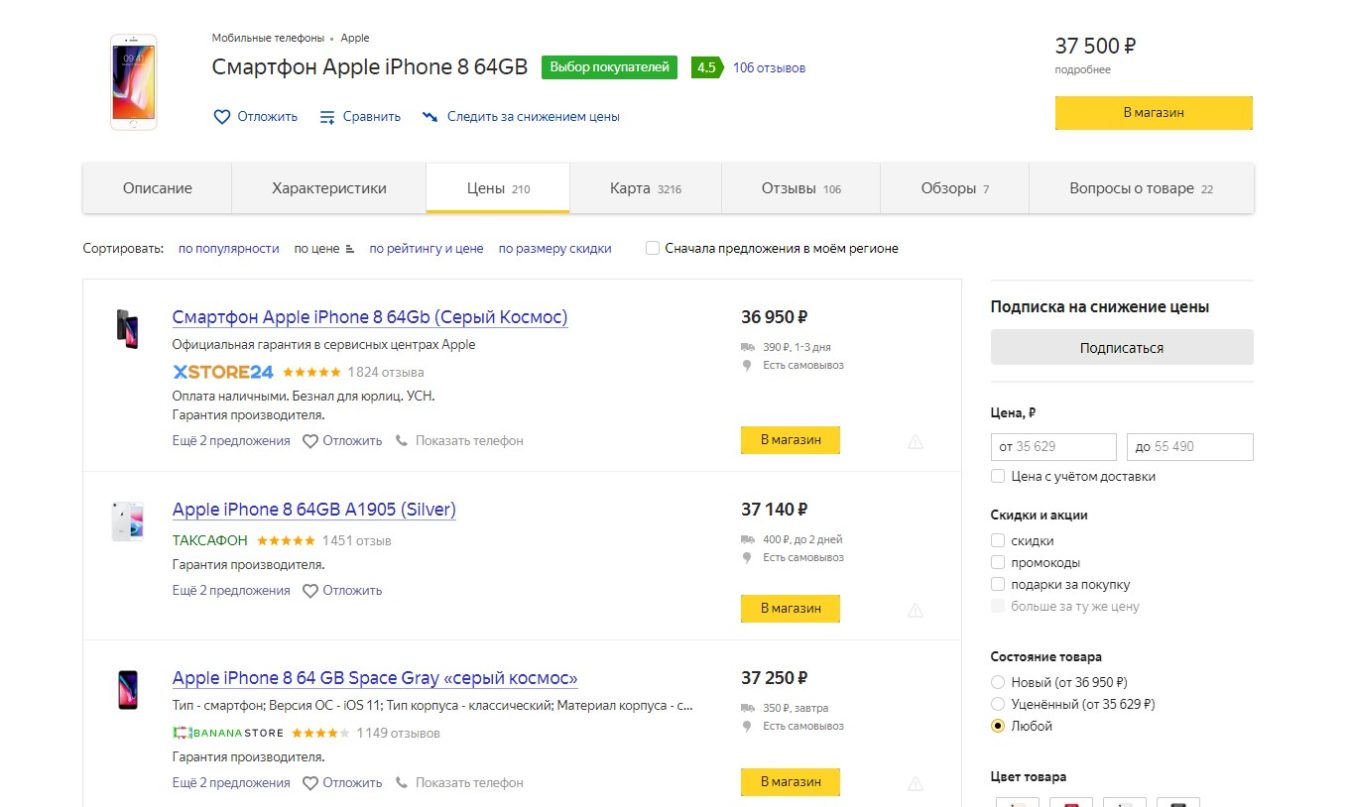The height and width of the screenshot is (807, 1350).
Task: Tick the промокоды filter checkbox
Action: tap(998, 562)
